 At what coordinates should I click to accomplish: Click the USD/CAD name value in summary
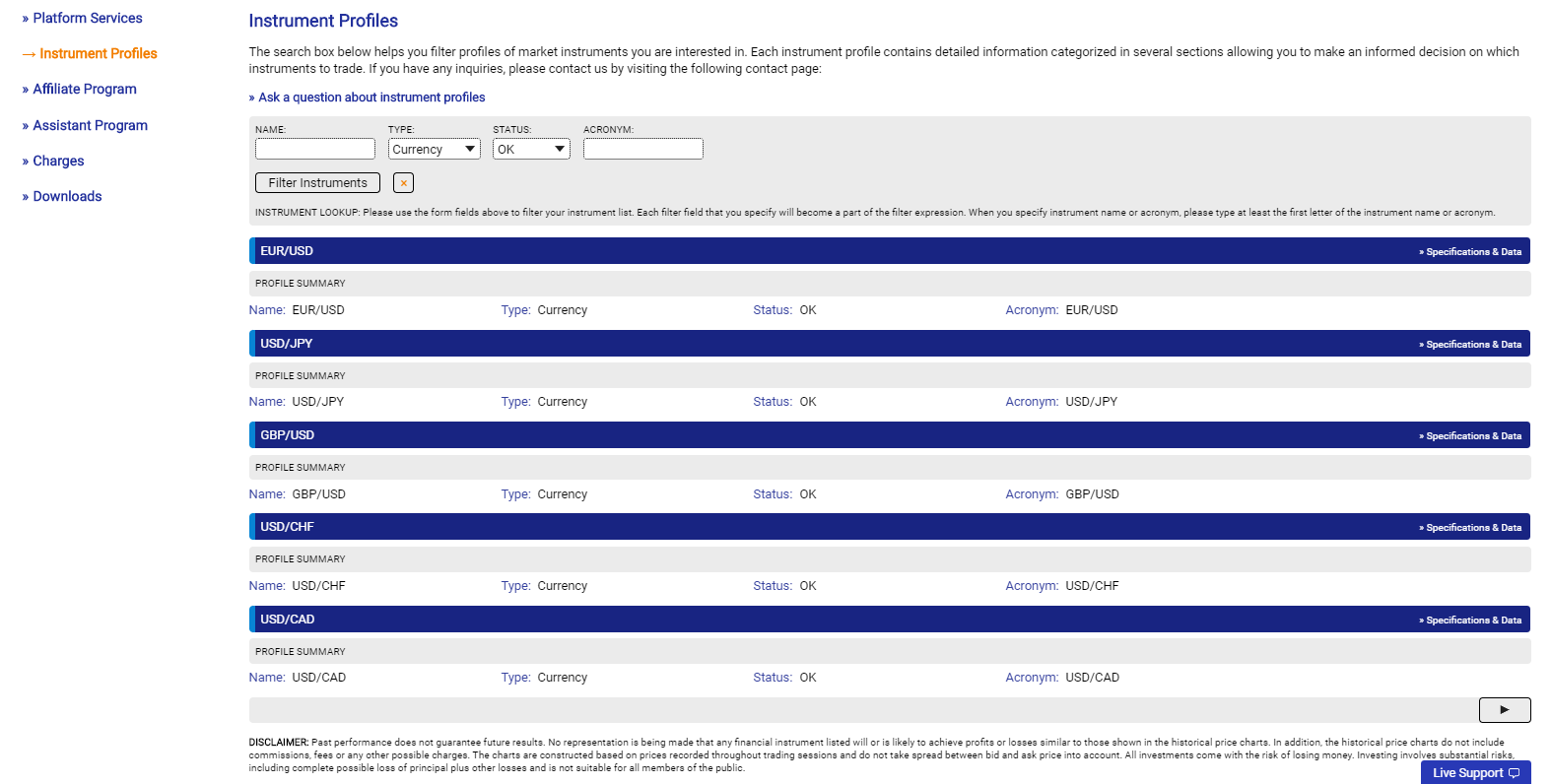(319, 678)
